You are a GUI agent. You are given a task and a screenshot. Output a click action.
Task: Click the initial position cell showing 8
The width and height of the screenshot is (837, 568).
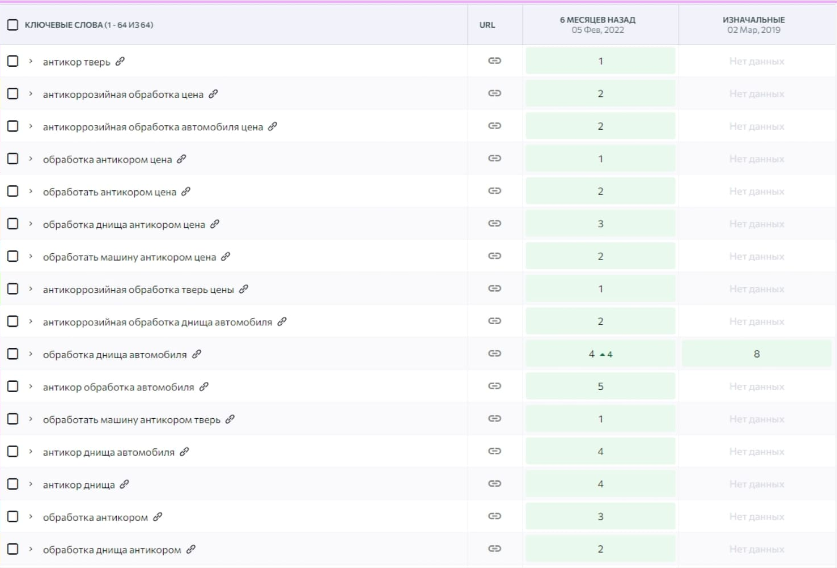coord(756,354)
